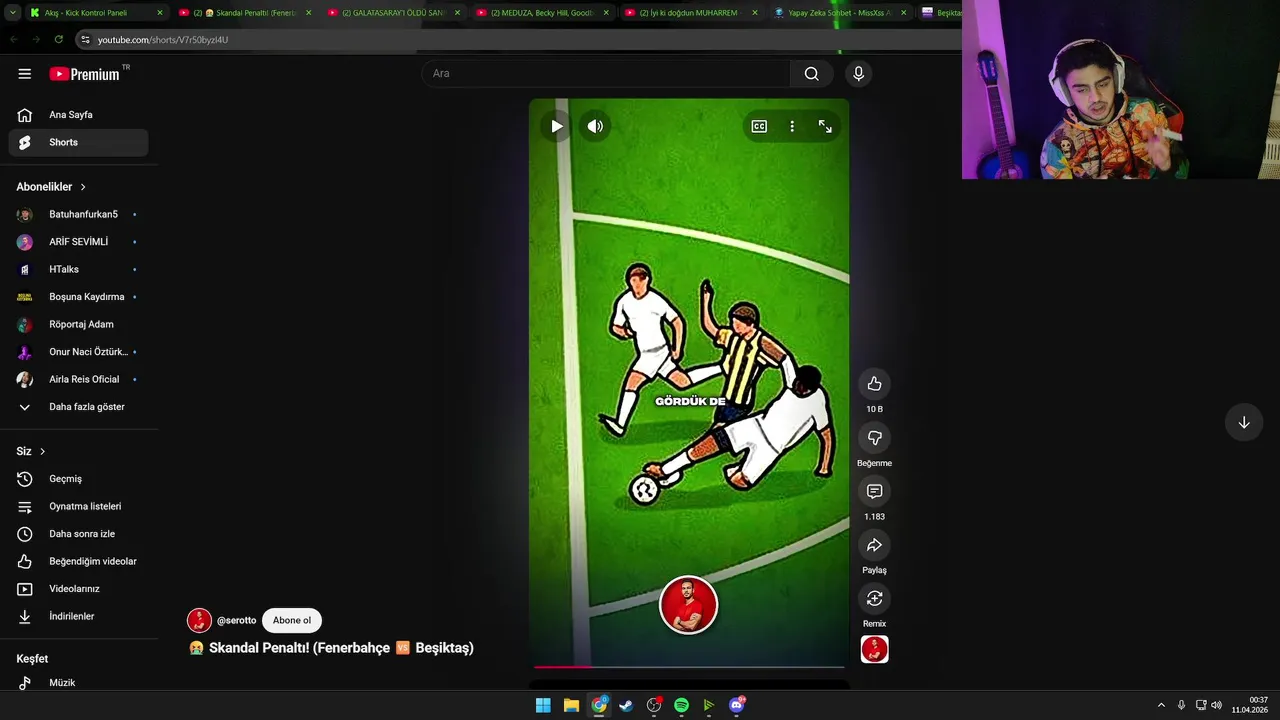Open Boşuna Kaydırma subscription channel
This screenshot has width=1280, height=720.
point(78,297)
